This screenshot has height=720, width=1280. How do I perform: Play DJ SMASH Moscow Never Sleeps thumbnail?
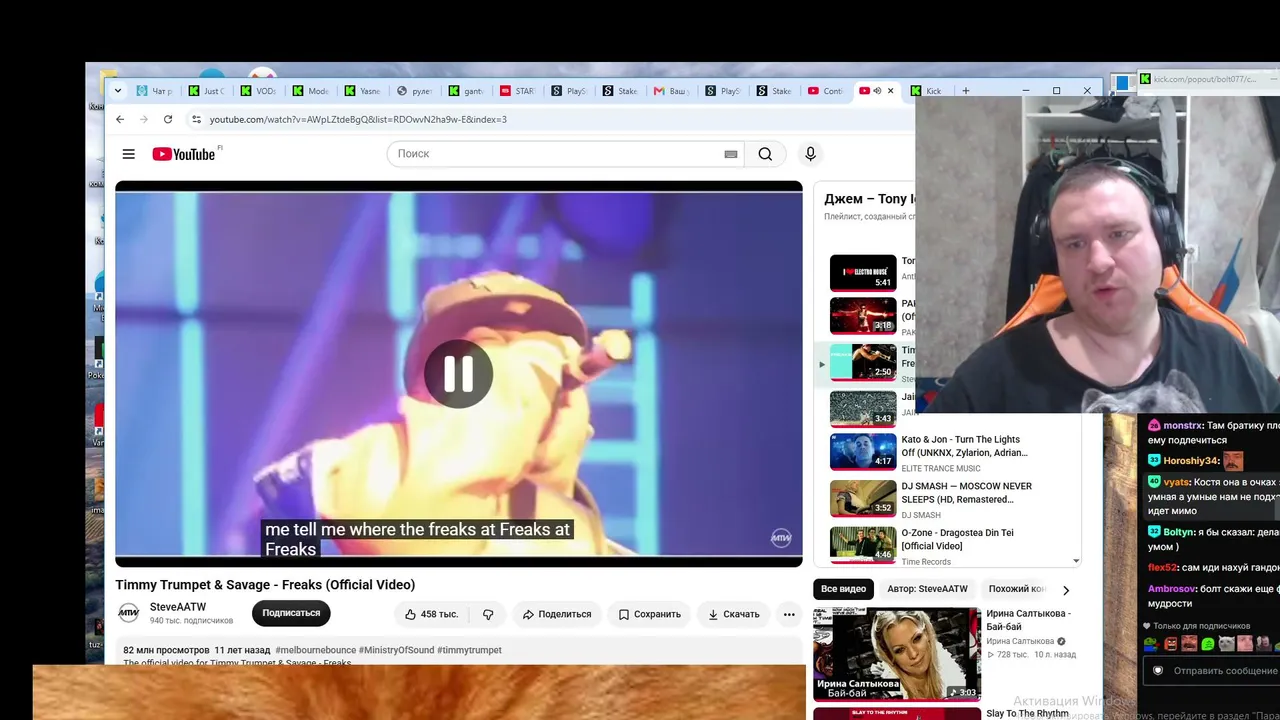coord(863,498)
